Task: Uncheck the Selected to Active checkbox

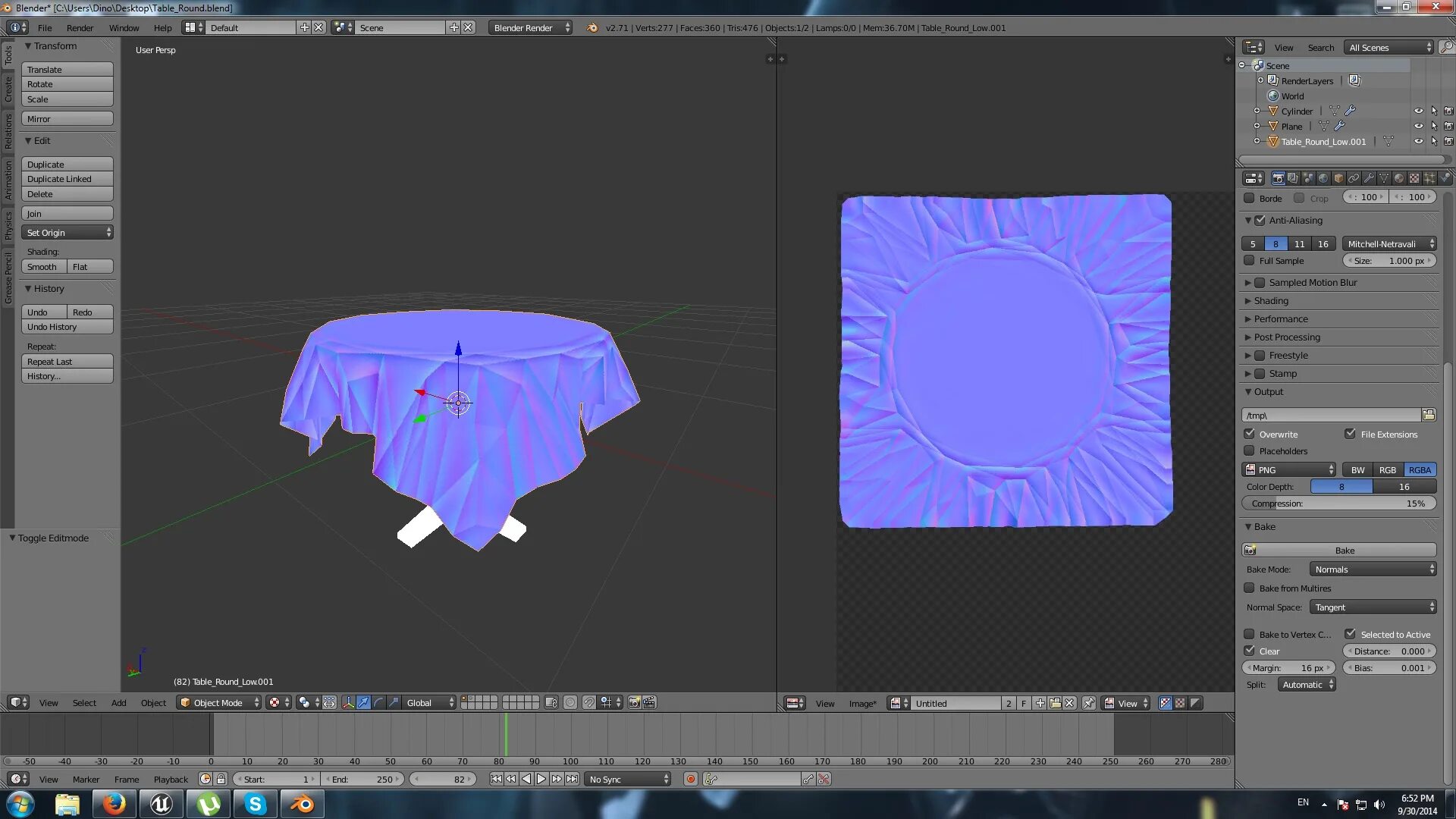Action: 1351,634
